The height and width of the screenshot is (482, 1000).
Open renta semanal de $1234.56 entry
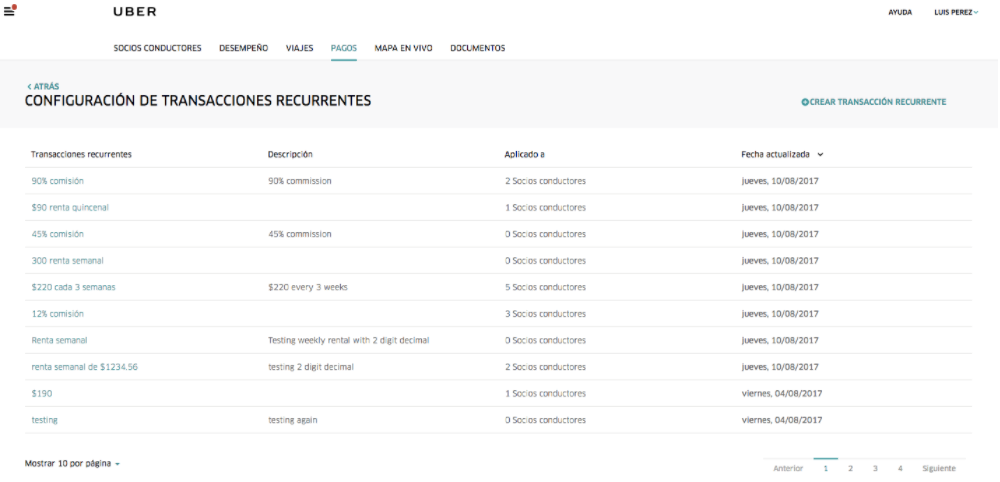(x=84, y=367)
